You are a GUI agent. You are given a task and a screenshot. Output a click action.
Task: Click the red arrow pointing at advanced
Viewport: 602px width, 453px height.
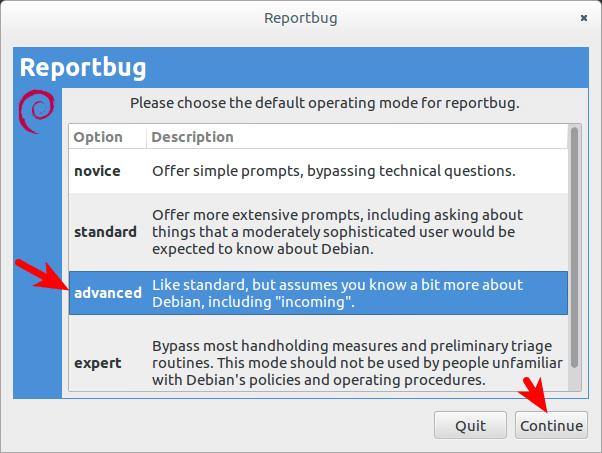pos(36,275)
